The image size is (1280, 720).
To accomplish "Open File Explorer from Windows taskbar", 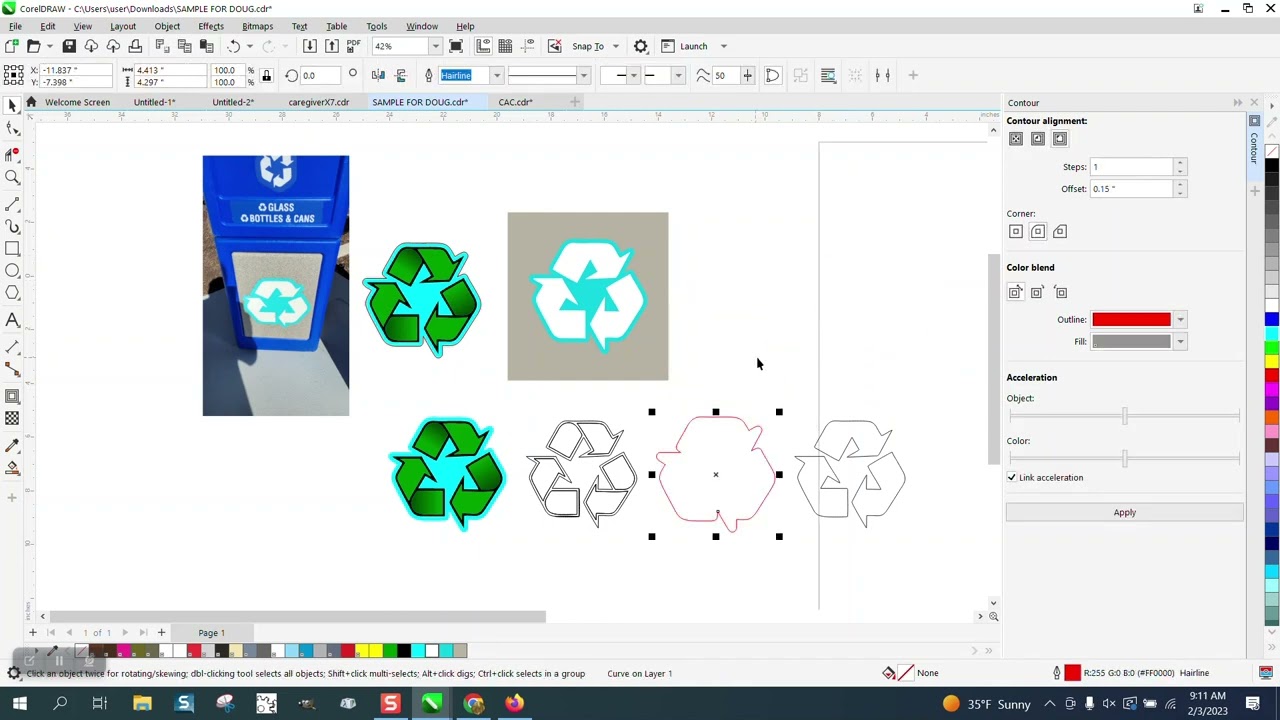I will (142, 704).
